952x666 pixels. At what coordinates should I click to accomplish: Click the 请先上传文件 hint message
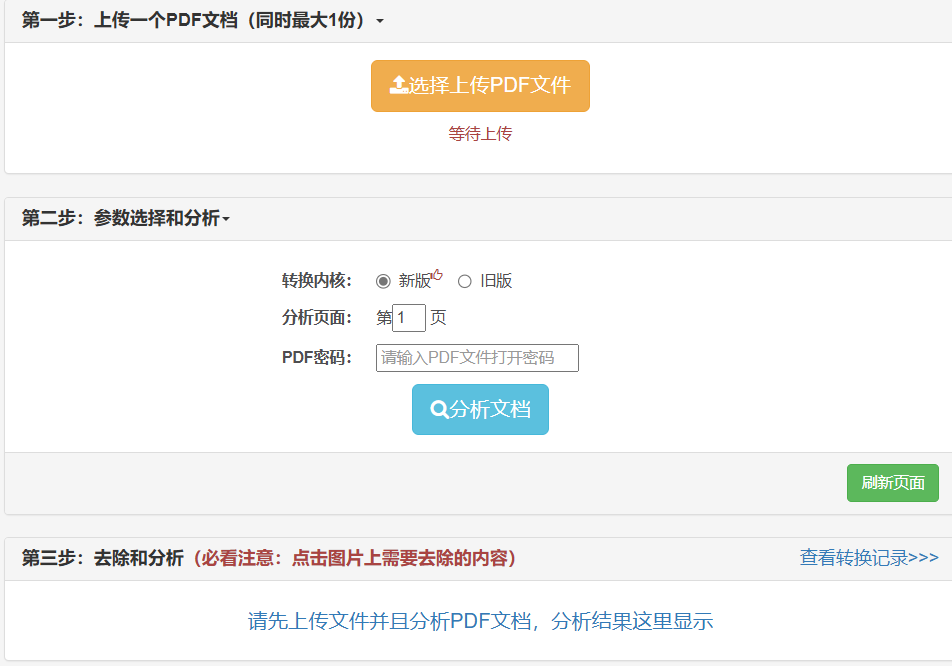point(480,620)
